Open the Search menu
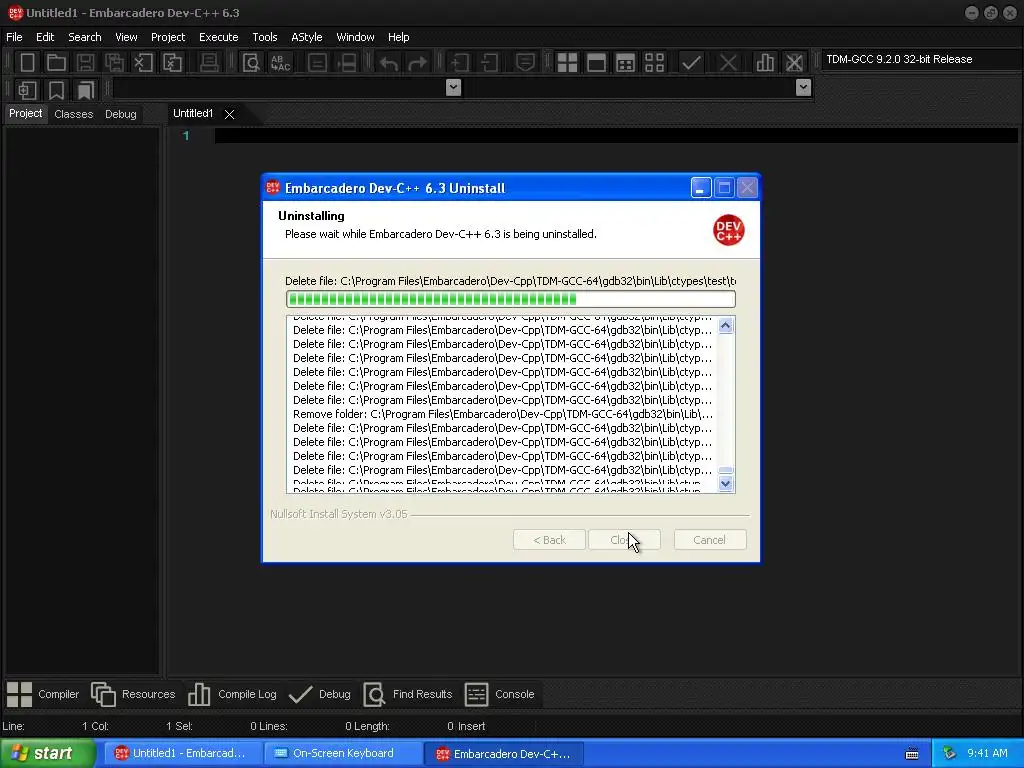This screenshot has height=768, width=1024. click(85, 37)
